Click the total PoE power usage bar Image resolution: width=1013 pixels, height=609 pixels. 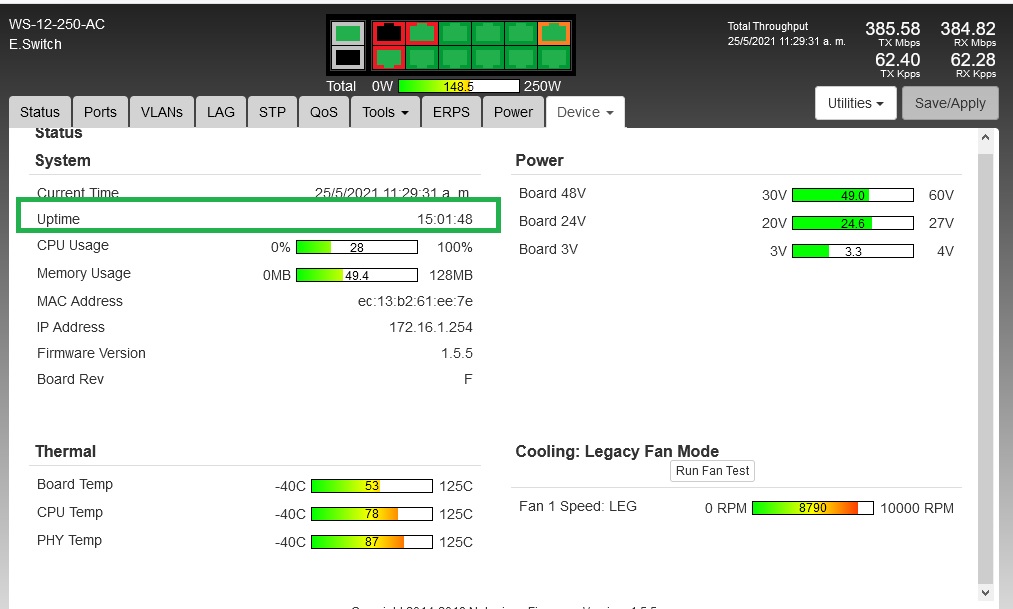pyautogui.click(x=458, y=86)
